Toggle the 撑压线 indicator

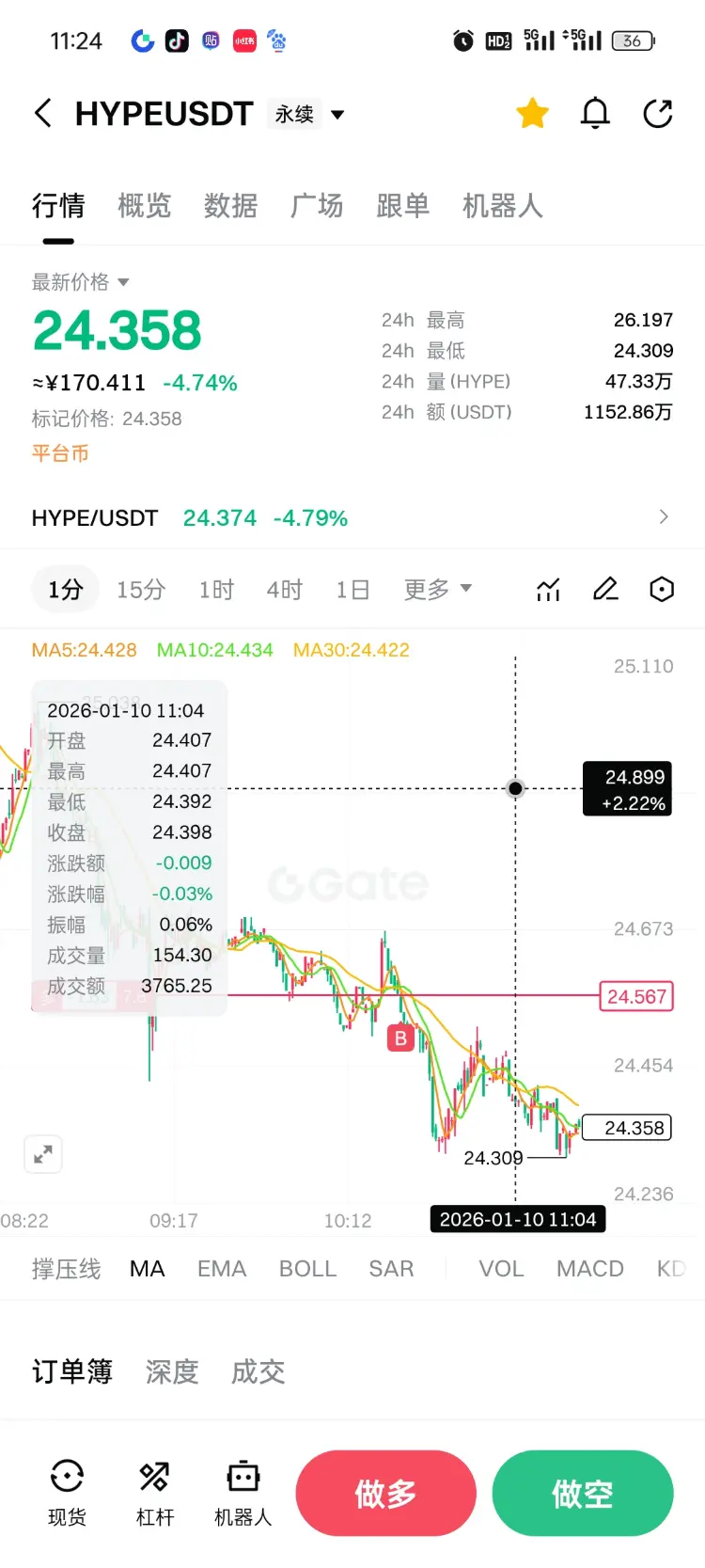66,1269
